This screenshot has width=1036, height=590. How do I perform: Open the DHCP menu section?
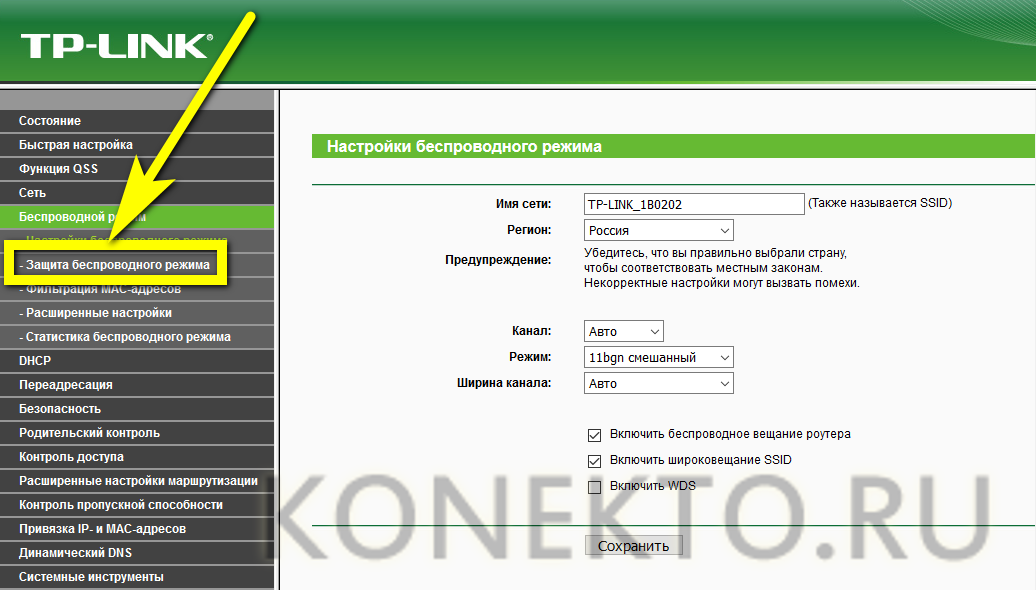coord(137,361)
